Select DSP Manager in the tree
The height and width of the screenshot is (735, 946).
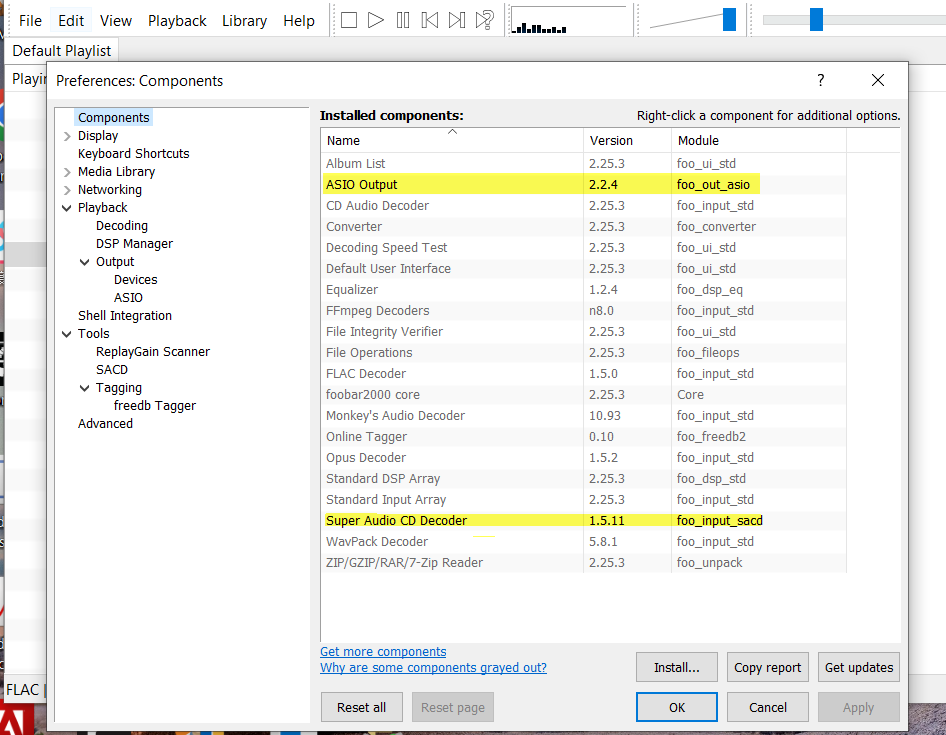click(x=134, y=244)
